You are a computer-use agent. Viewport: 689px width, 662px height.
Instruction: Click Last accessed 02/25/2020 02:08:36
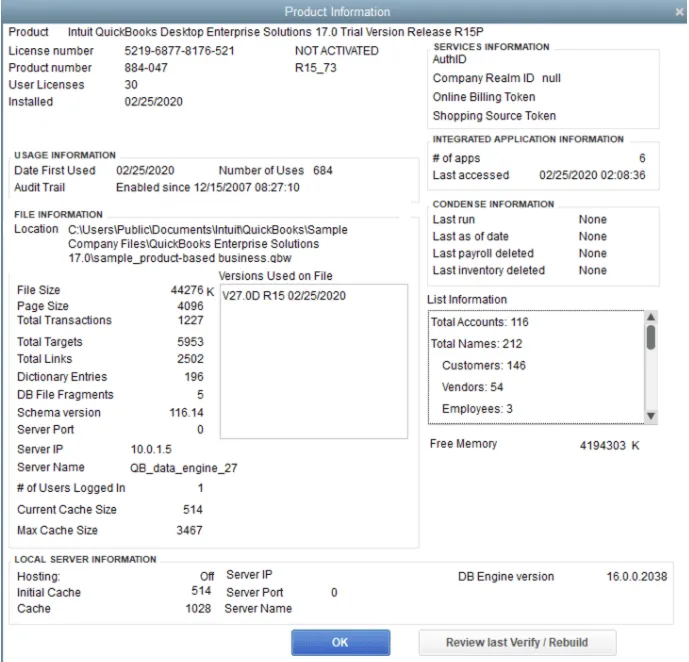(x=592, y=175)
